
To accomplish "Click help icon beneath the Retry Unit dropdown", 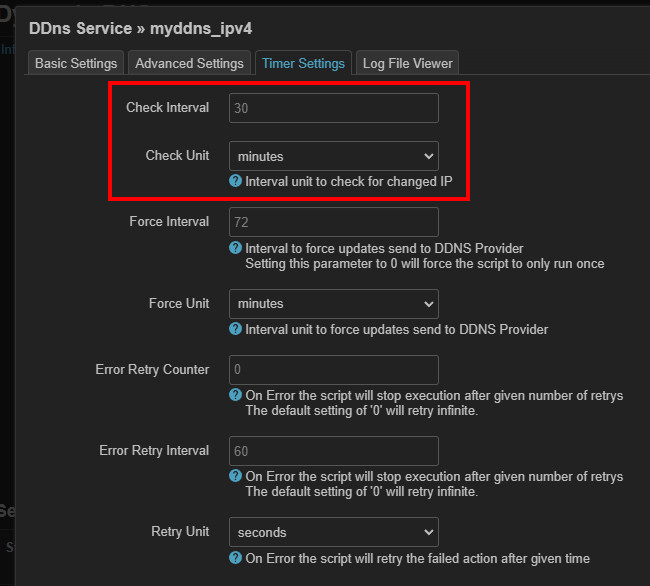I will point(236,558).
